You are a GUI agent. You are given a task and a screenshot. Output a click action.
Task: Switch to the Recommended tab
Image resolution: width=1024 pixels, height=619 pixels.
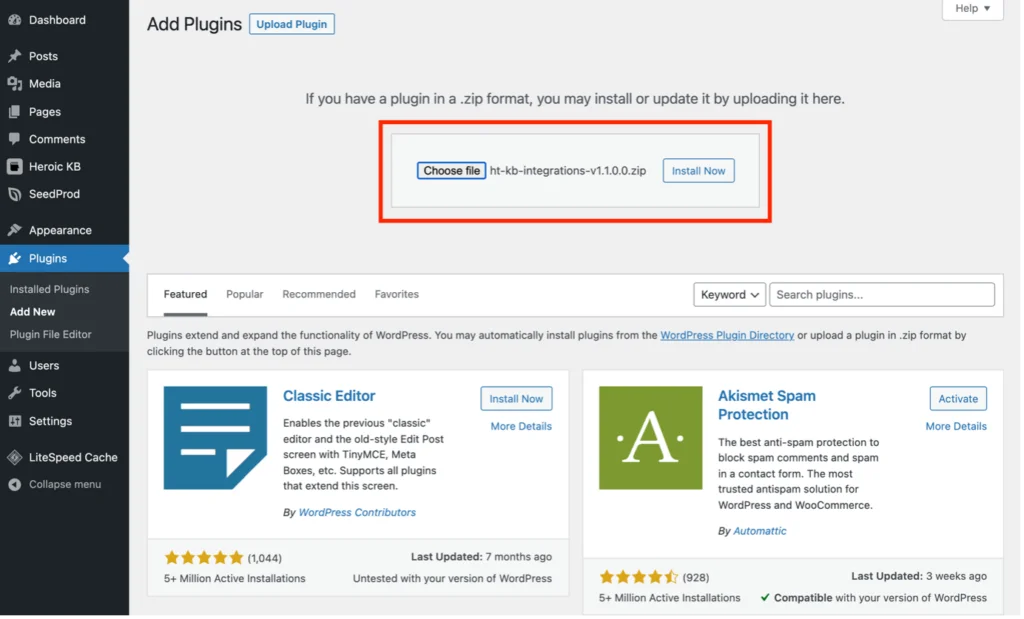(x=319, y=294)
